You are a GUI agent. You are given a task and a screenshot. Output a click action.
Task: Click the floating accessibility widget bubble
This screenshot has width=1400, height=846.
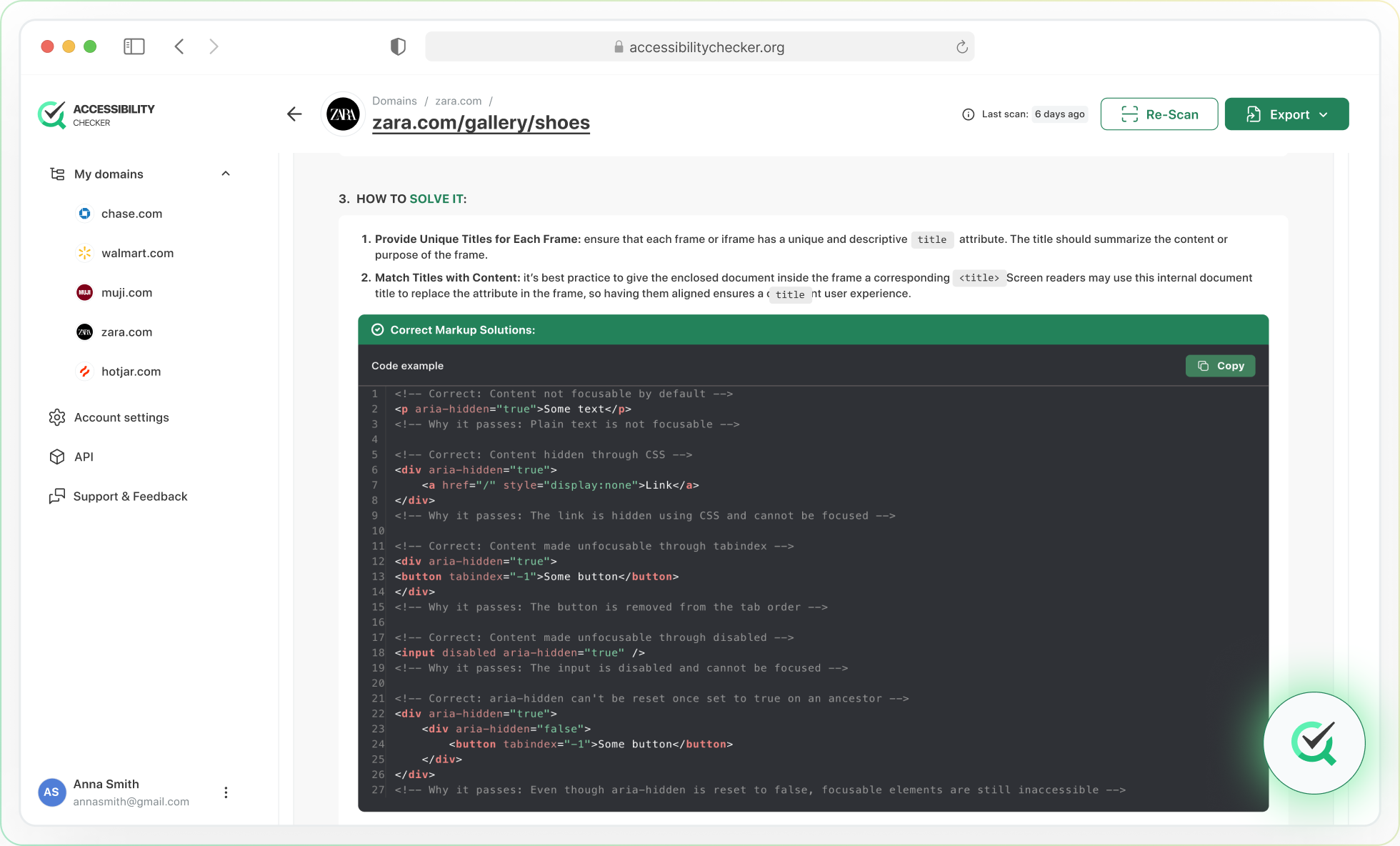coord(1314,743)
